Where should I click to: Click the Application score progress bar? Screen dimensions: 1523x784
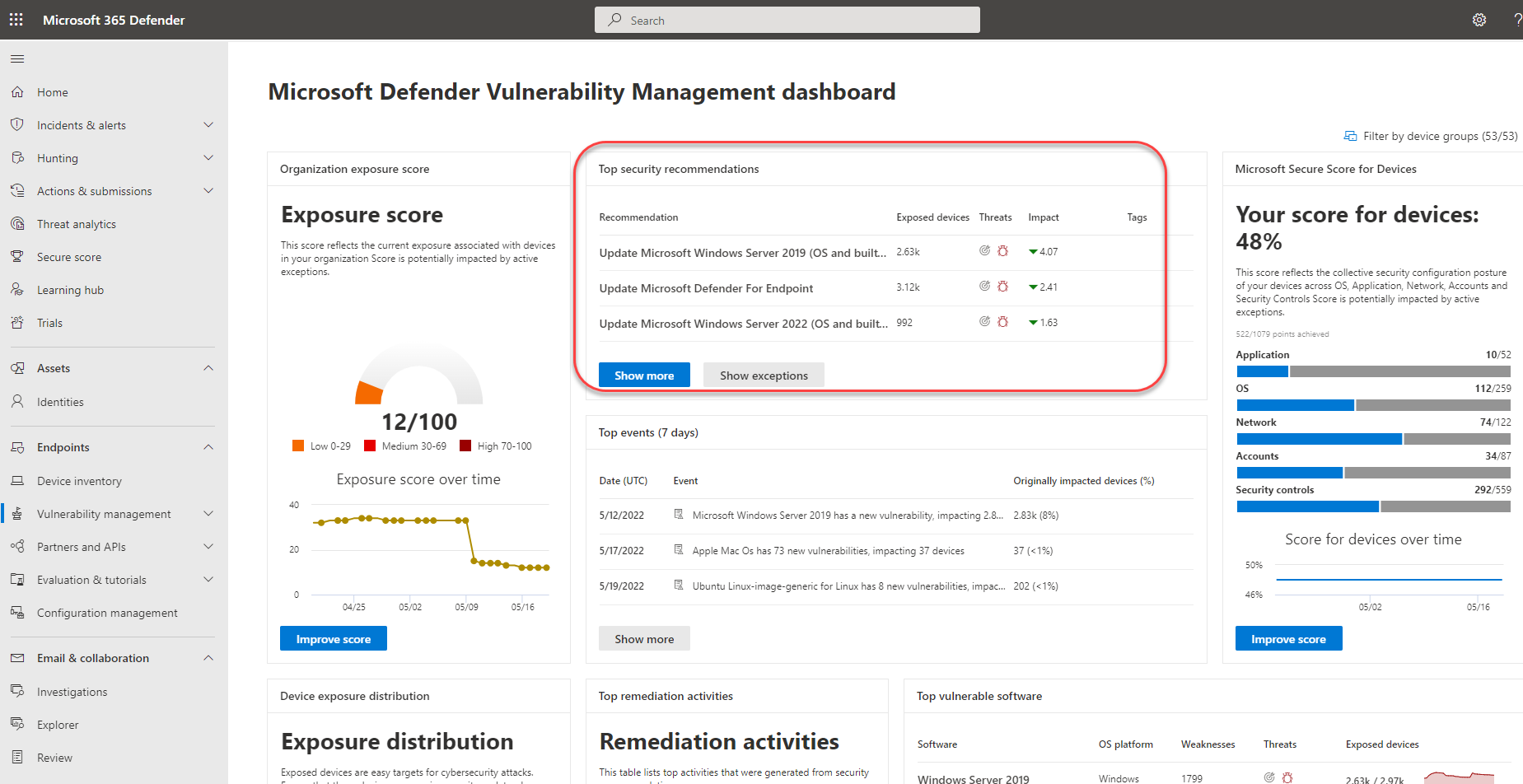tap(1373, 371)
